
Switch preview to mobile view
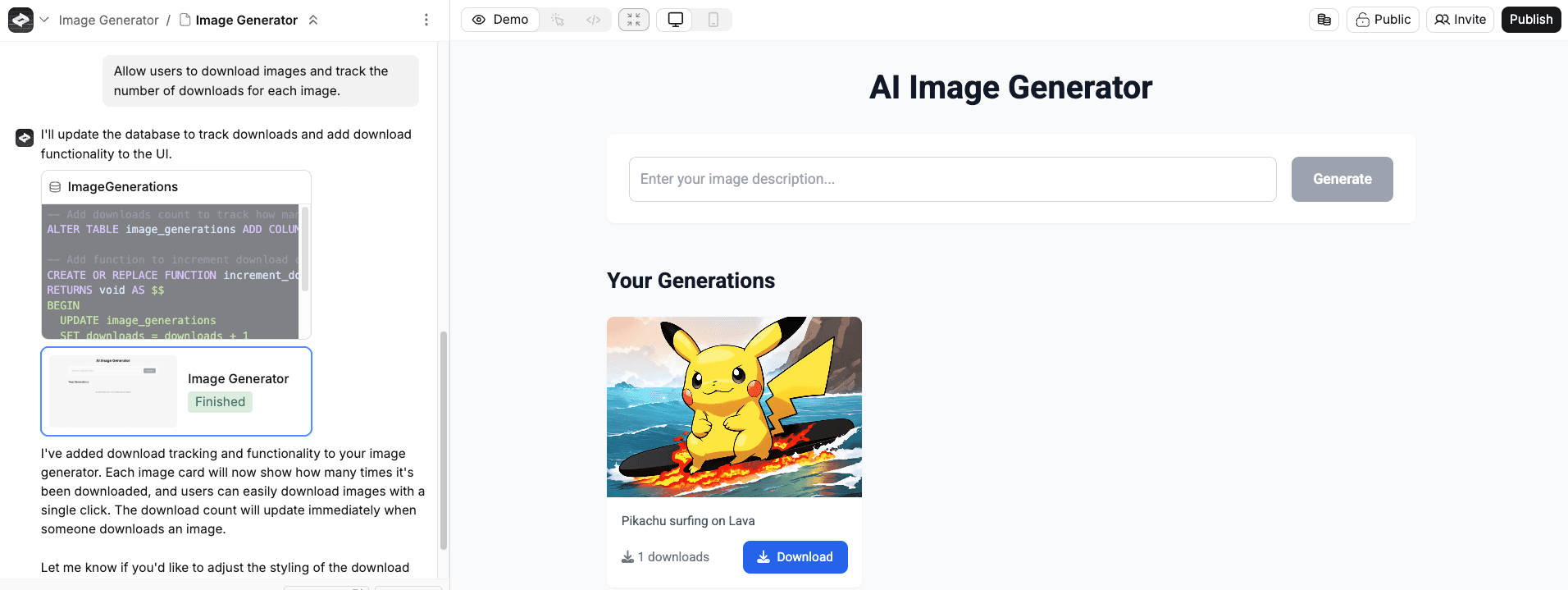[x=713, y=20]
